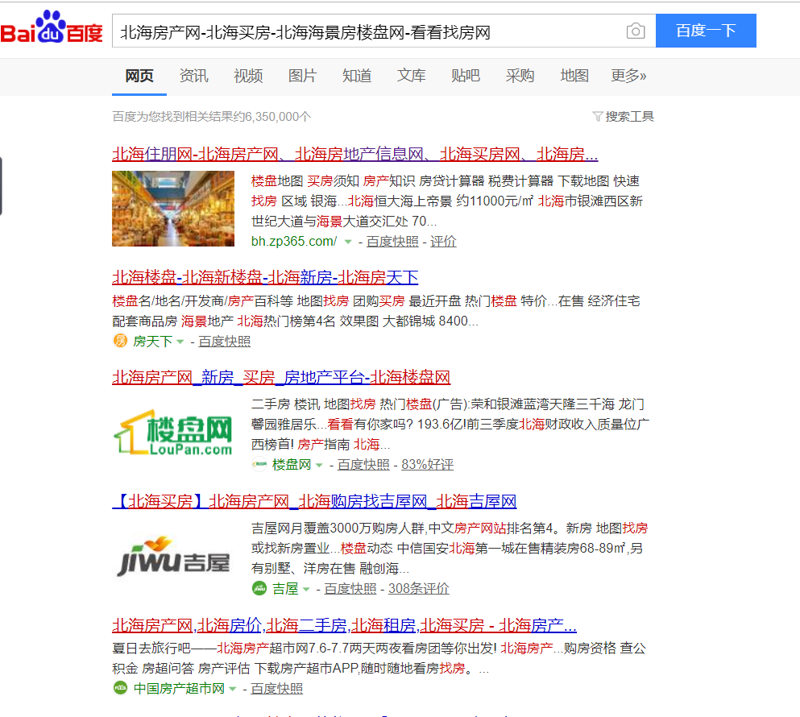Screen dimensions: 800x717
Task: Open 百度快照 for 中国房产超市网 result
Action: [277, 688]
